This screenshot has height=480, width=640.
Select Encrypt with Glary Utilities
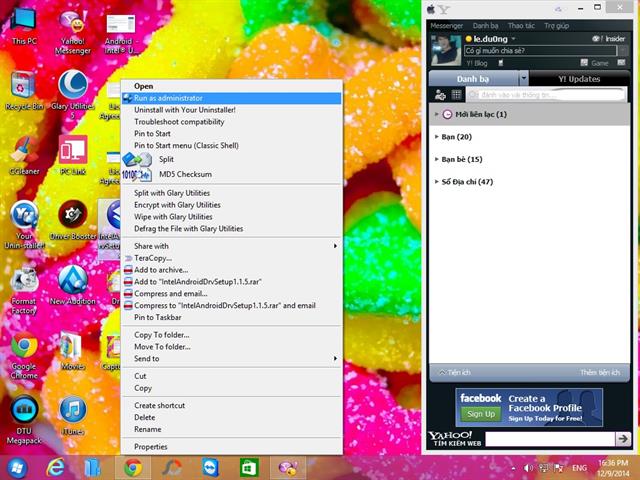click(231, 205)
